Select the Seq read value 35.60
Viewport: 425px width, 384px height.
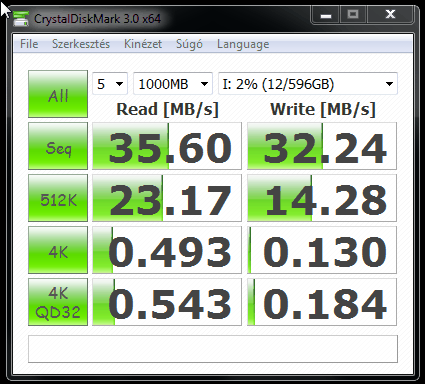pyautogui.click(x=167, y=146)
